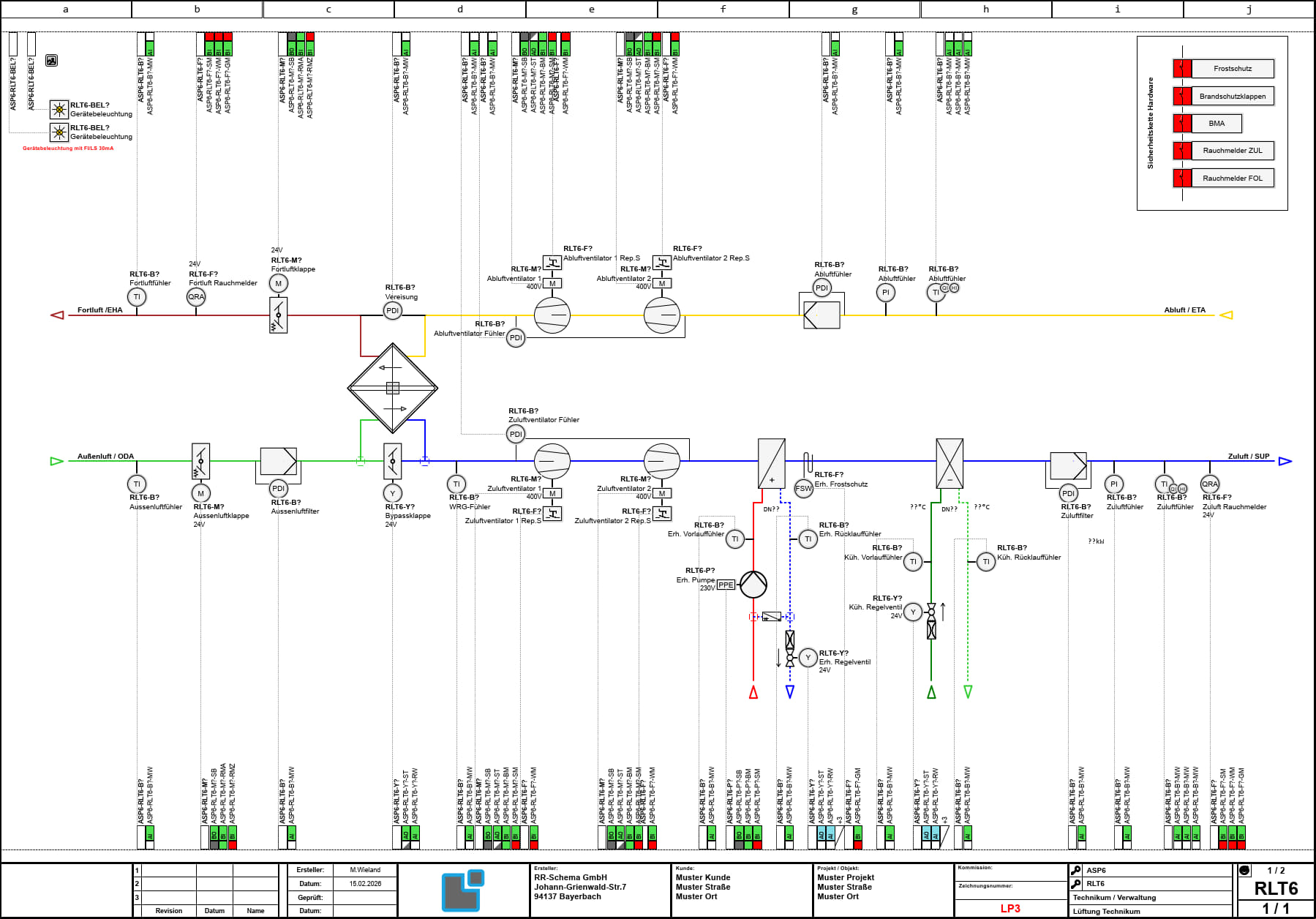Select the Aussenluftfilter filter symbol
This screenshot has height=919, width=1316.
tap(278, 461)
